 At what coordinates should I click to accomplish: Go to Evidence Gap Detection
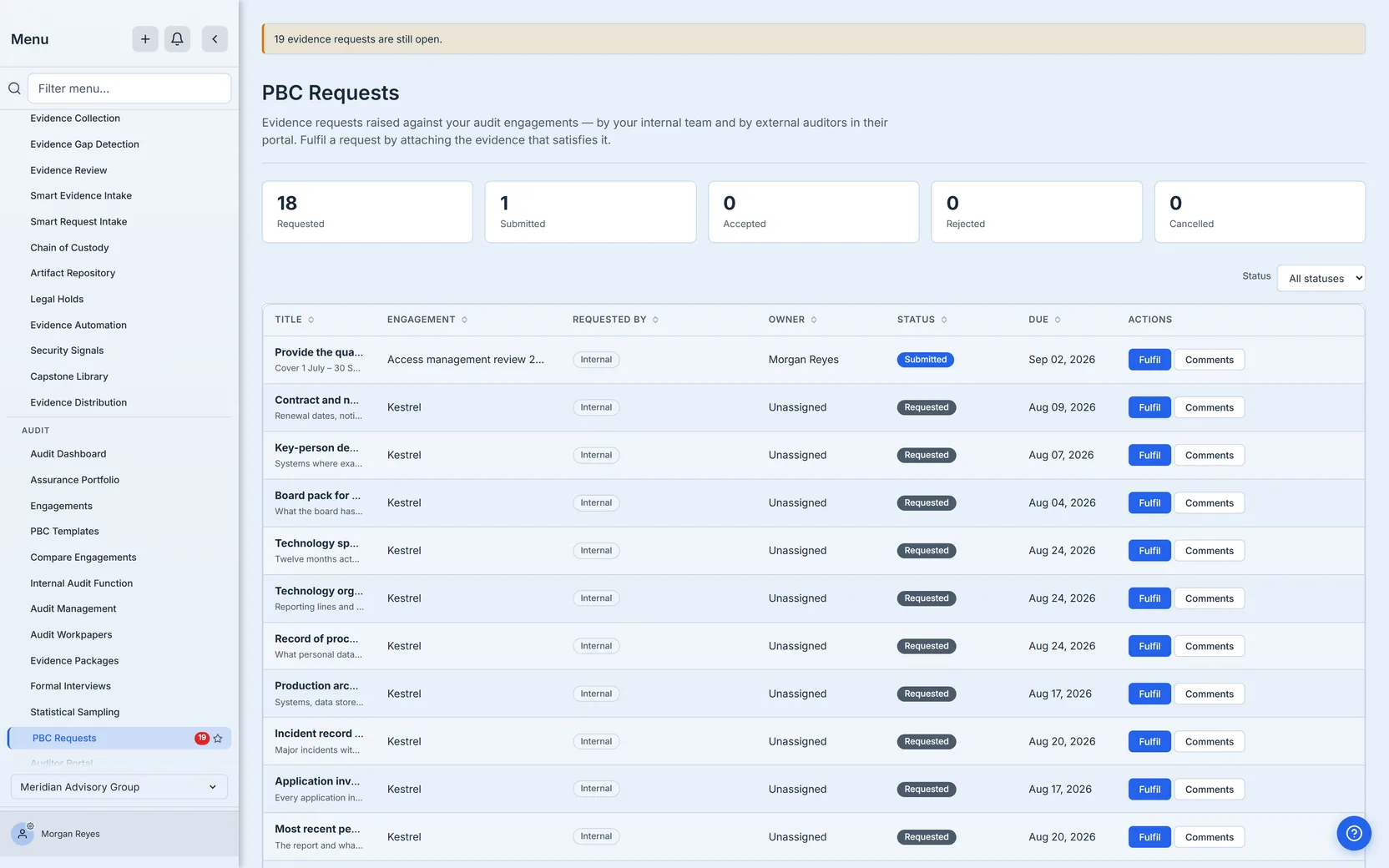(84, 144)
